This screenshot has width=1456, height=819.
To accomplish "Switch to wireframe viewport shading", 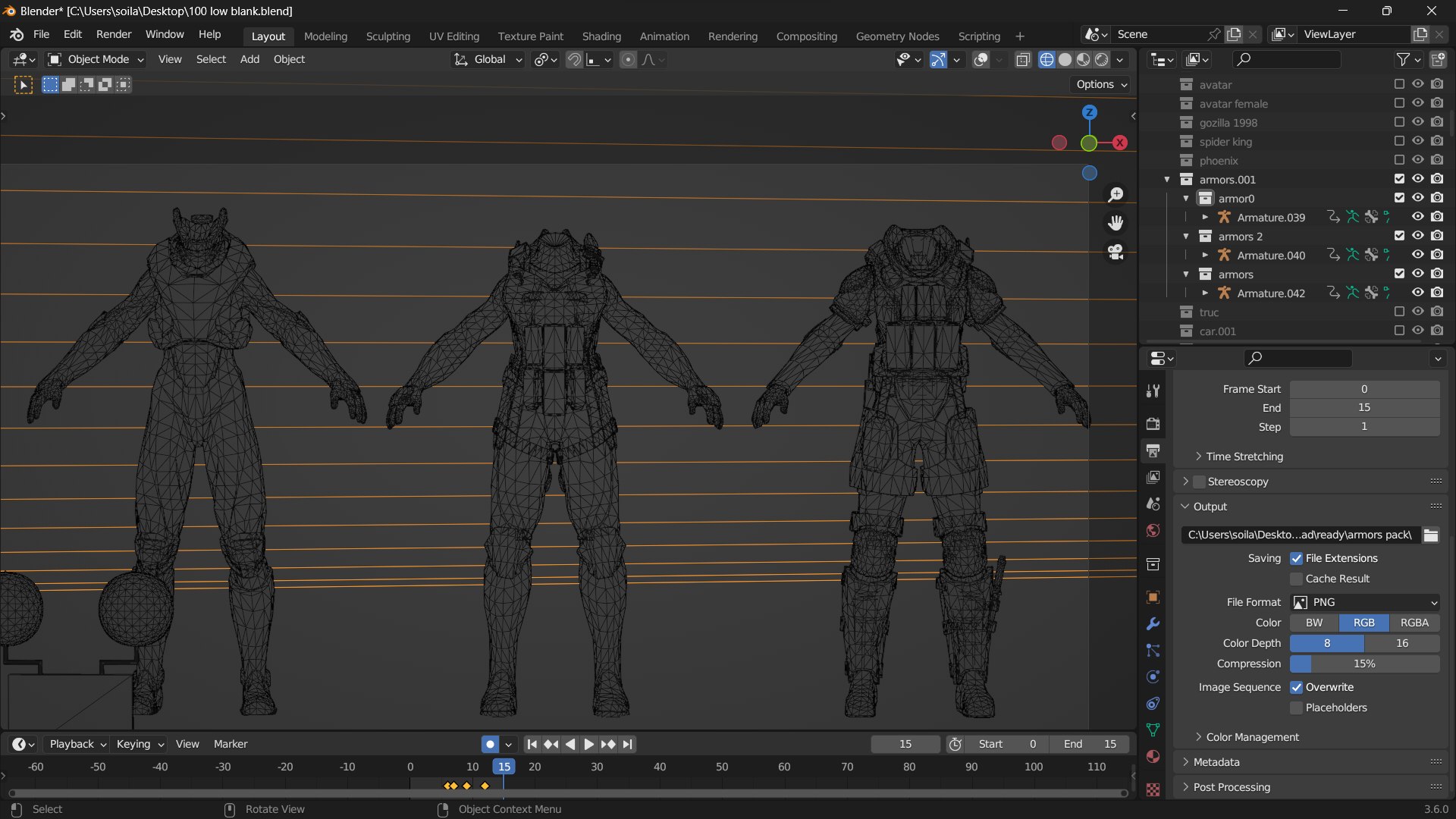I will pyautogui.click(x=1046, y=59).
